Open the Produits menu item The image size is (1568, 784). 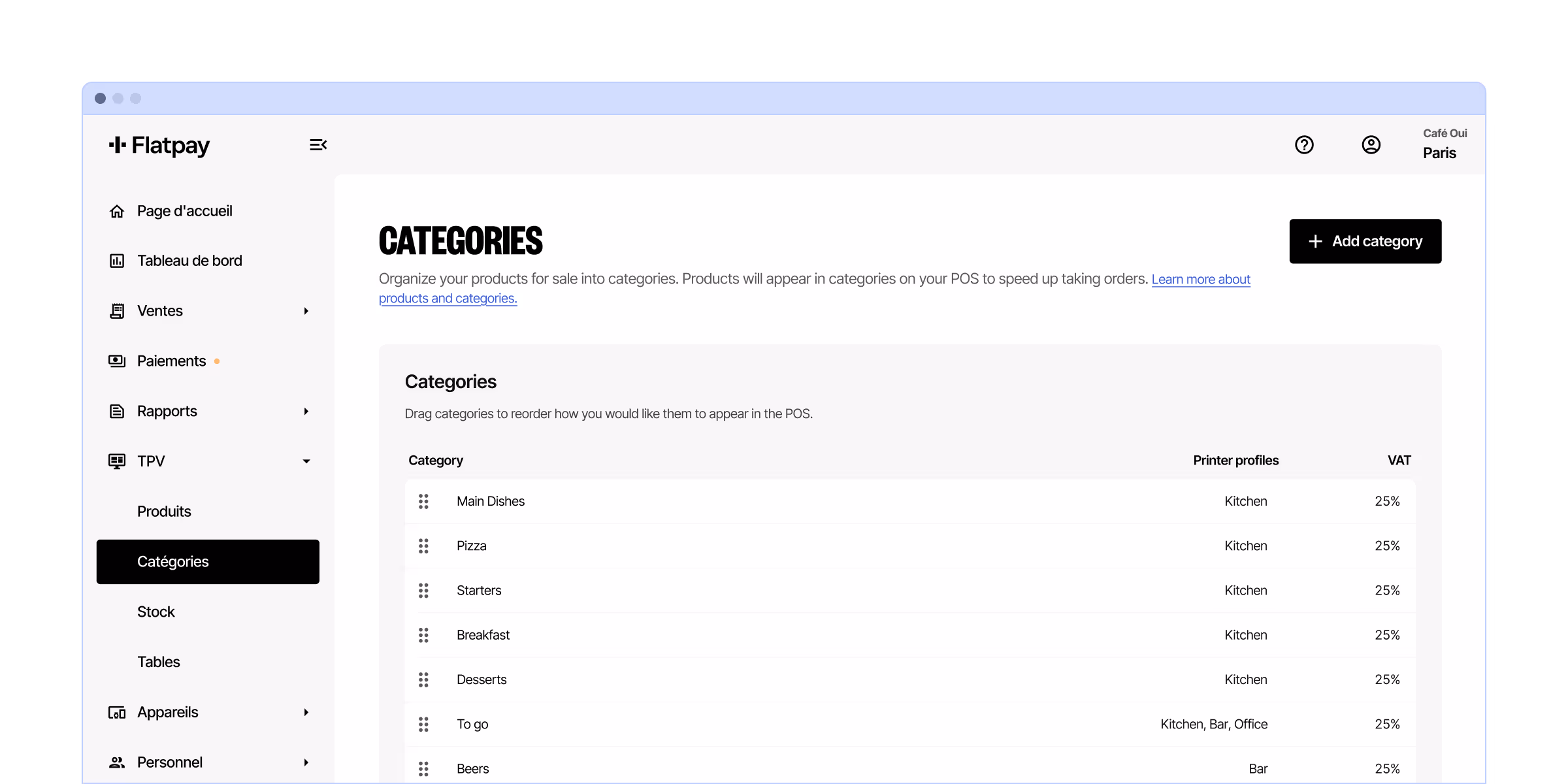pos(164,512)
